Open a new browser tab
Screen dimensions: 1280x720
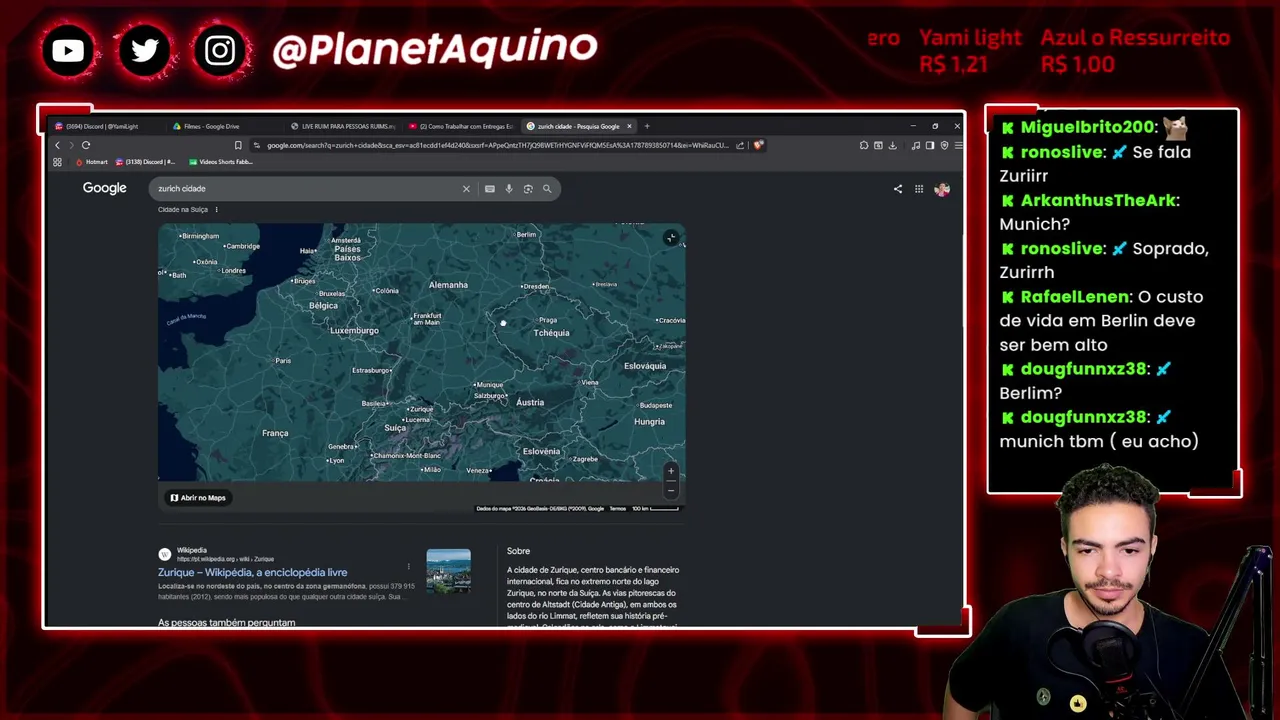(x=647, y=126)
